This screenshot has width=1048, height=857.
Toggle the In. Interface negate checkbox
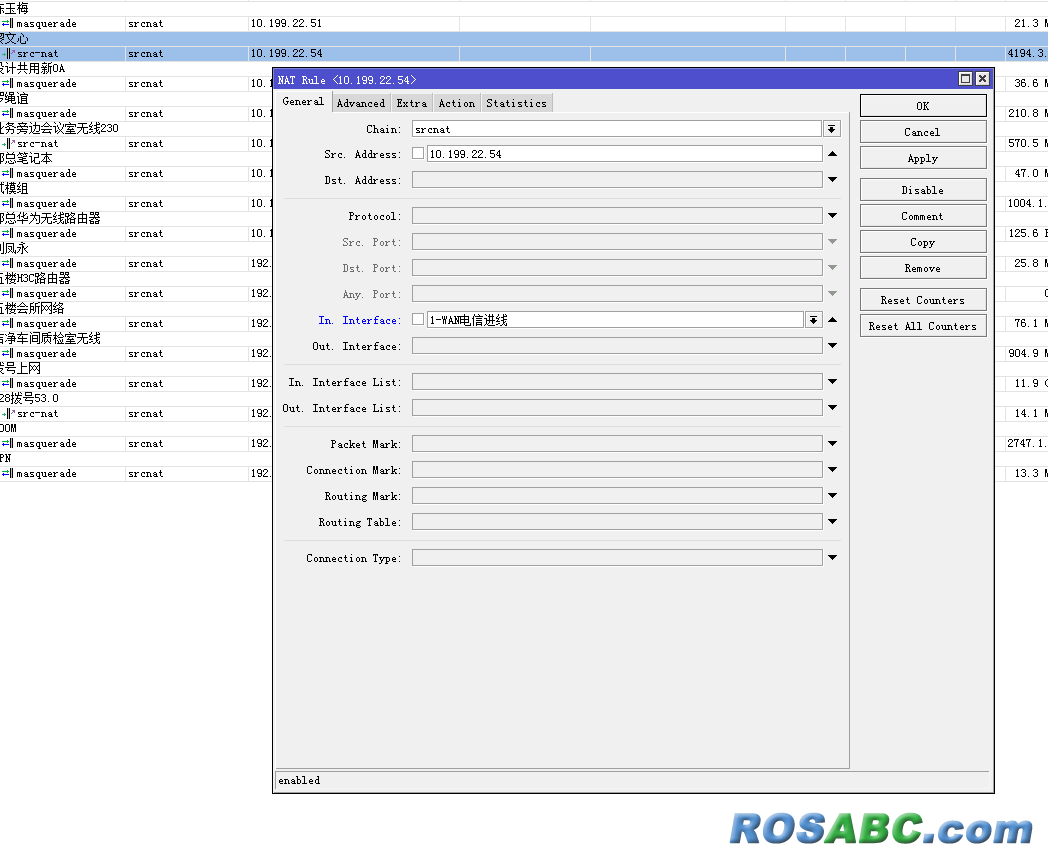(x=418, y=320)
